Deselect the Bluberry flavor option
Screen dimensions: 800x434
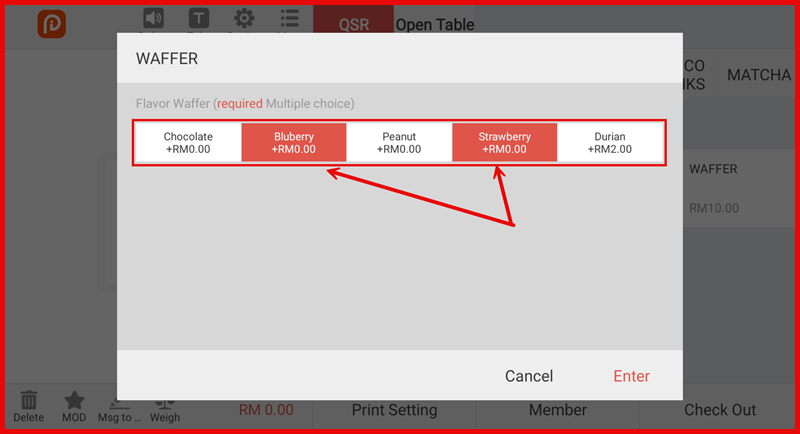(294, 143)
